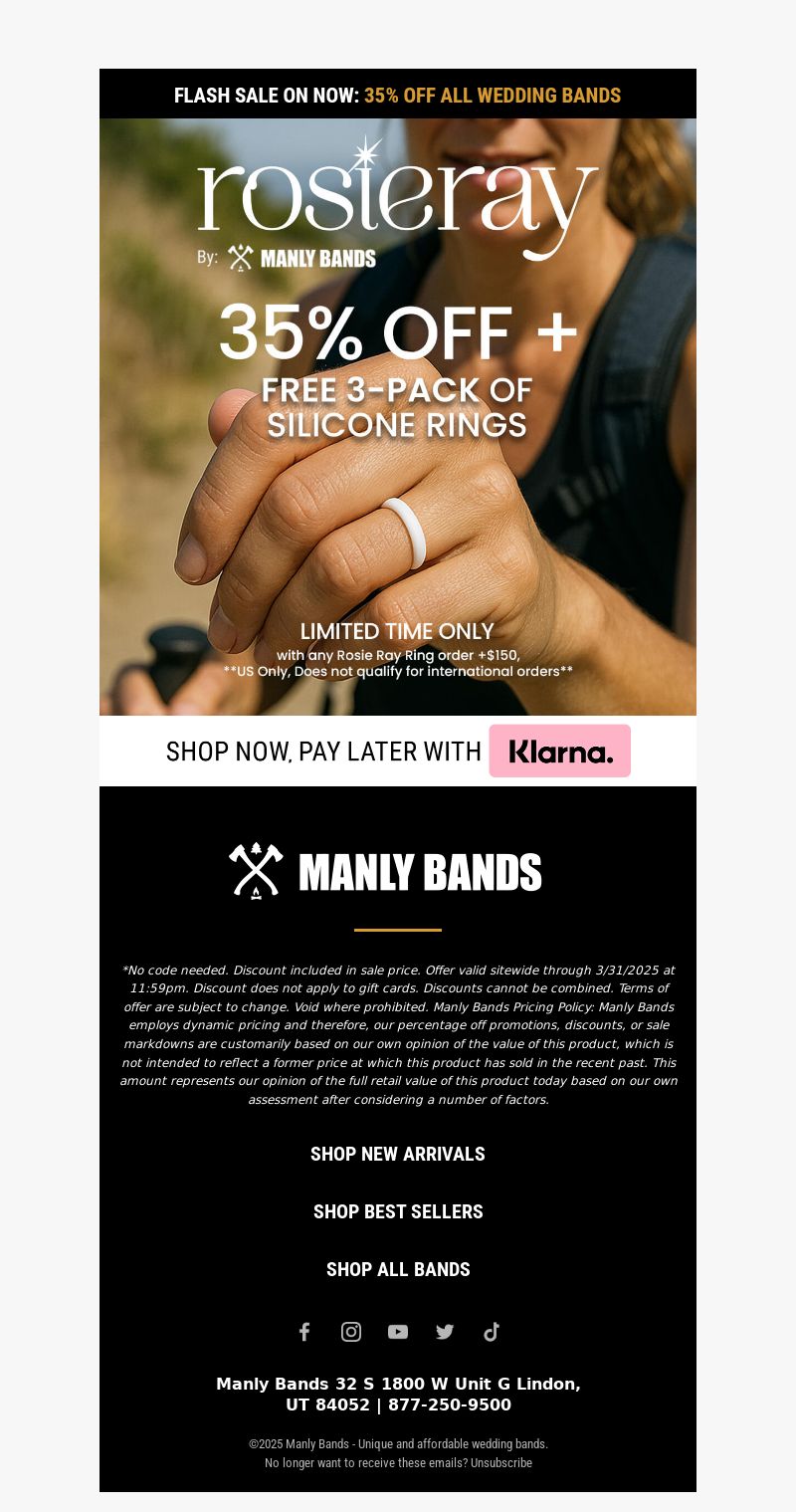Open the YouTube social icon

pos(398,1332)
